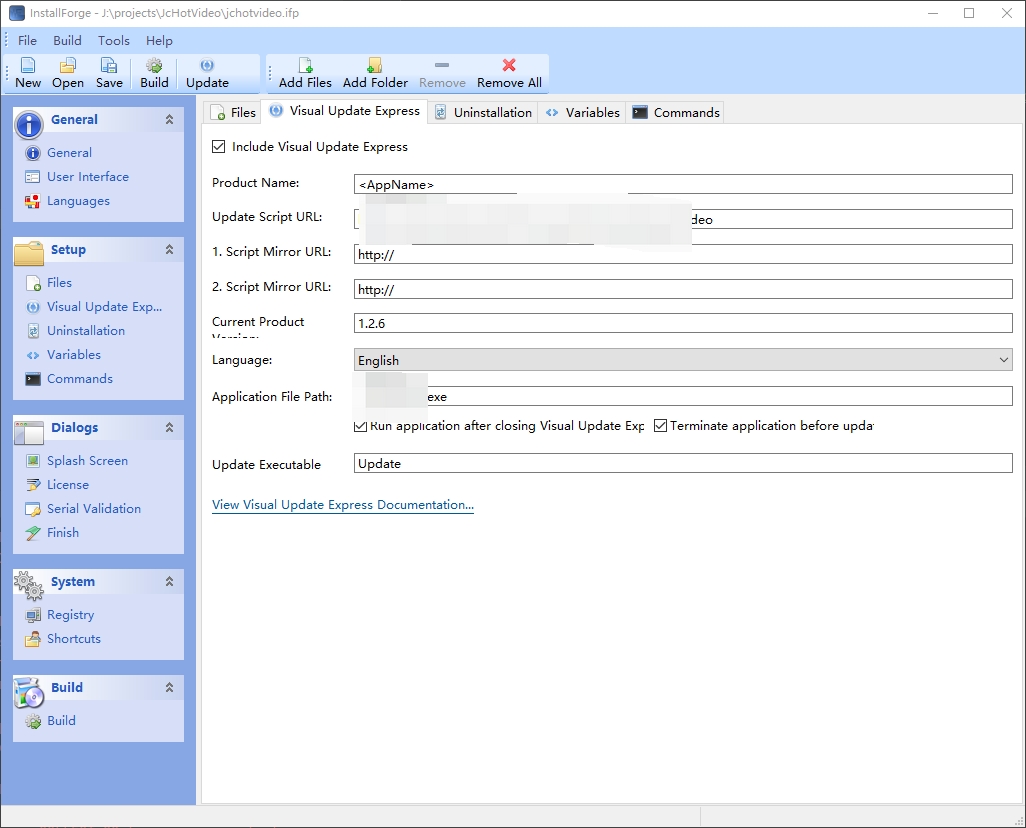The width and height of the screenshot is (1026, 828).
Task: Collapse the Setup sidebar section
Action: tap(169, 250)
